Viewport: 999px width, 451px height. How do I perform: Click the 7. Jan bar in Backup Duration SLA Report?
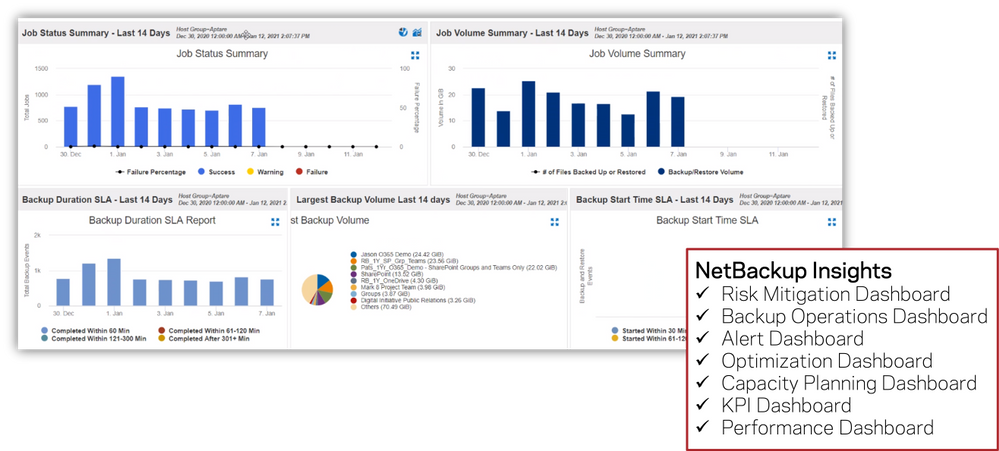[267, 292]
